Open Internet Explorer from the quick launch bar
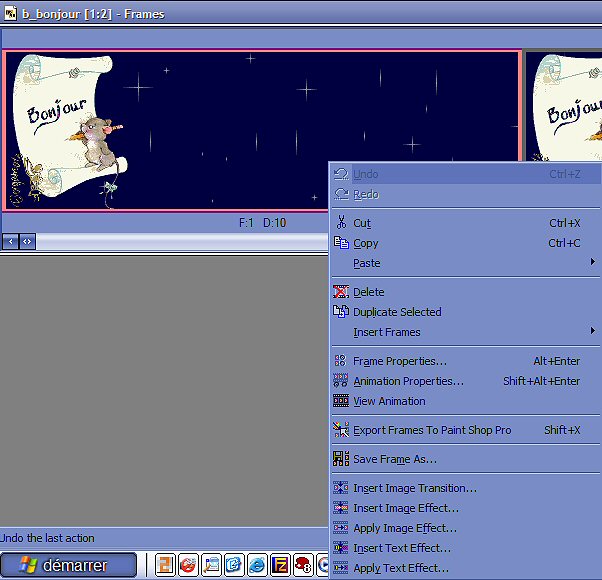This screenshot has height=580, width=602. coord(257,566)
